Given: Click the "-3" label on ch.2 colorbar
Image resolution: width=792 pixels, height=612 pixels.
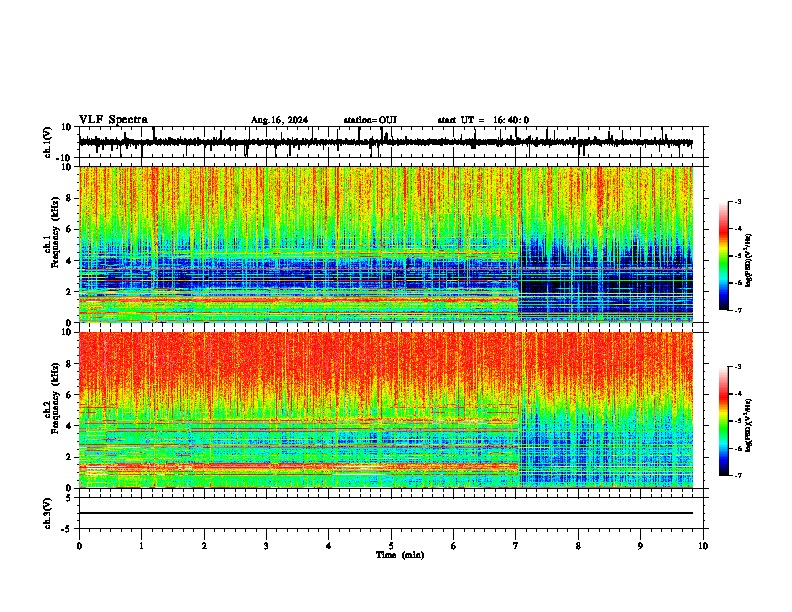Looking at the screenshot, I should 738,367.
